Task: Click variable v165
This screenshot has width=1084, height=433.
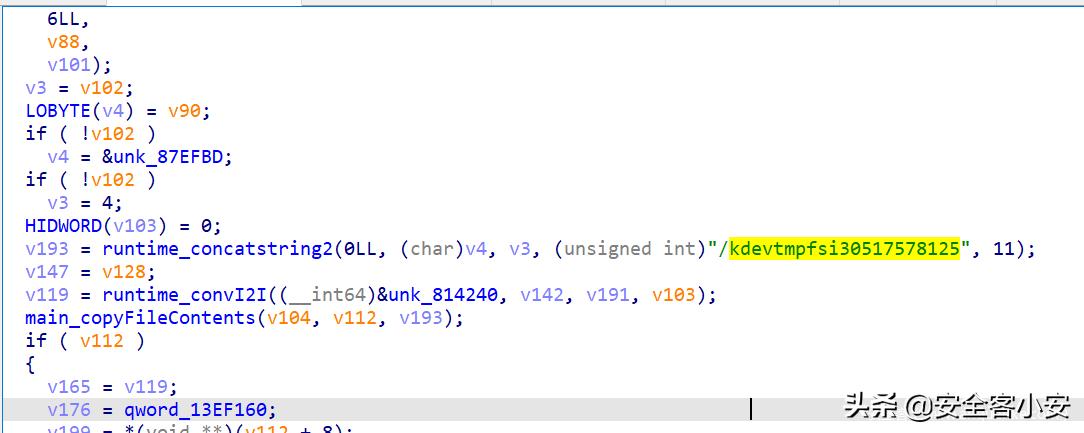Action: [x=69, y=386]
